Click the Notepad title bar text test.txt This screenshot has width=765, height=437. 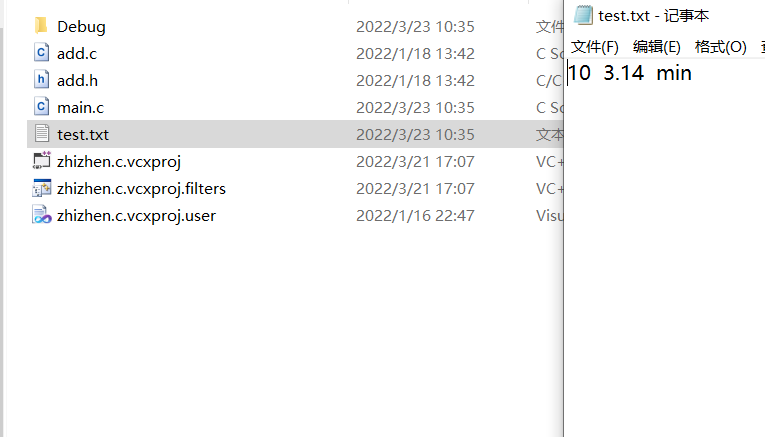[624, 16]
